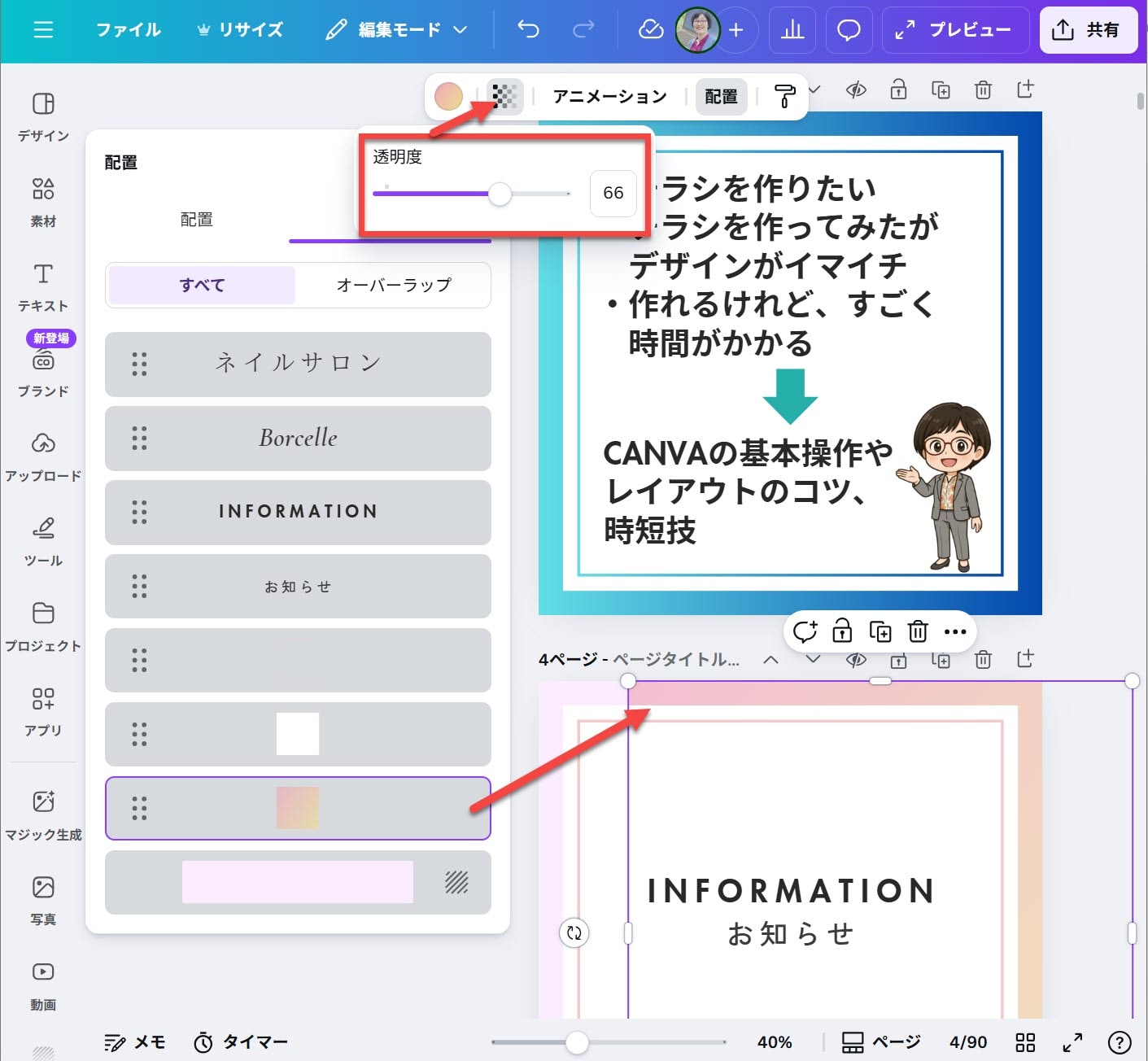
Task: Click the プレビュー button
Action: pos(954,30)
